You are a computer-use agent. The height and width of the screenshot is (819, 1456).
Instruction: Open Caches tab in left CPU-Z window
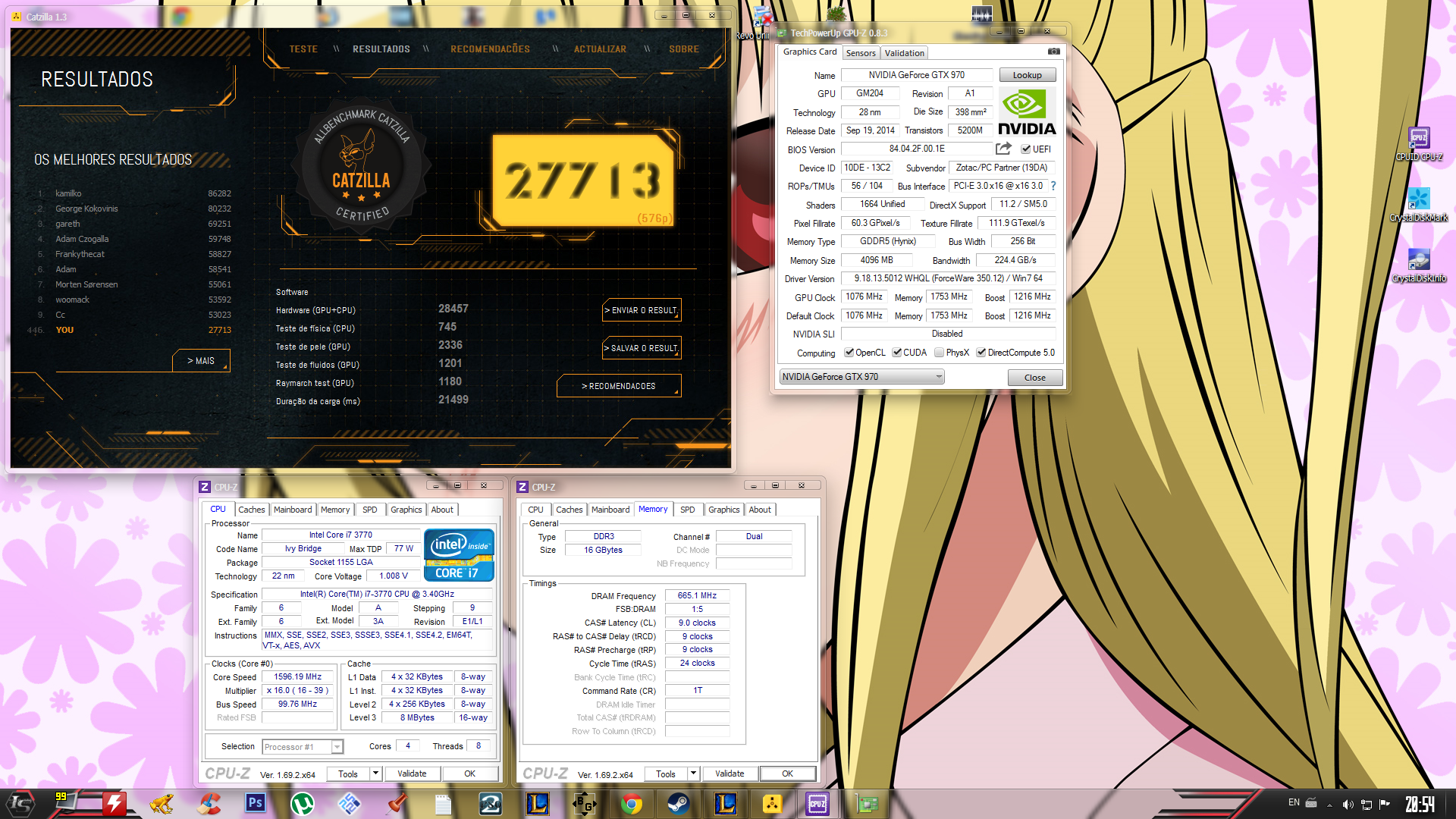pyautogui.click(x=251, y=510)
